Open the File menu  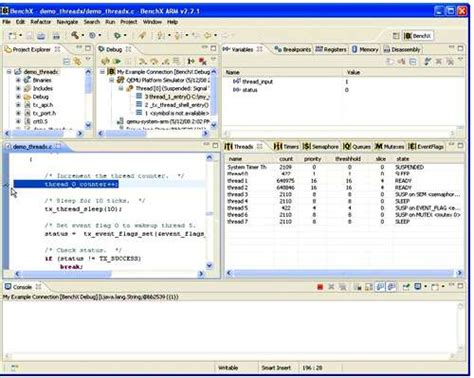pyautogui.click(x=6, y=22)
